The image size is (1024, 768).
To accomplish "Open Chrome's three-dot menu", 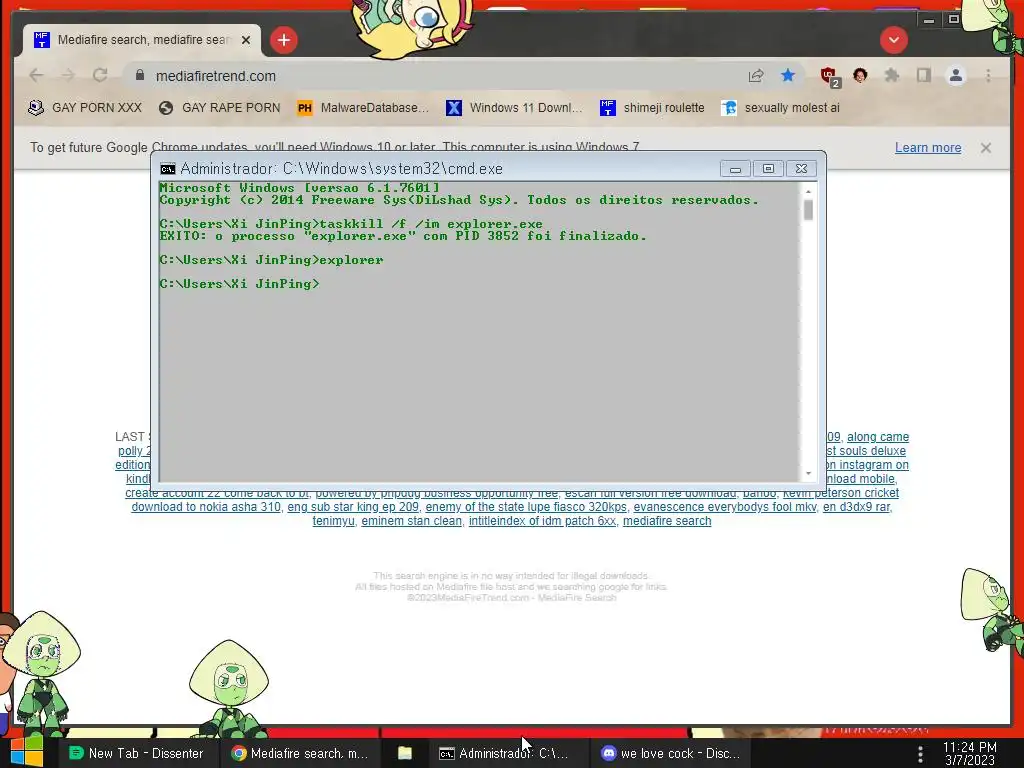I will (988, 76).
